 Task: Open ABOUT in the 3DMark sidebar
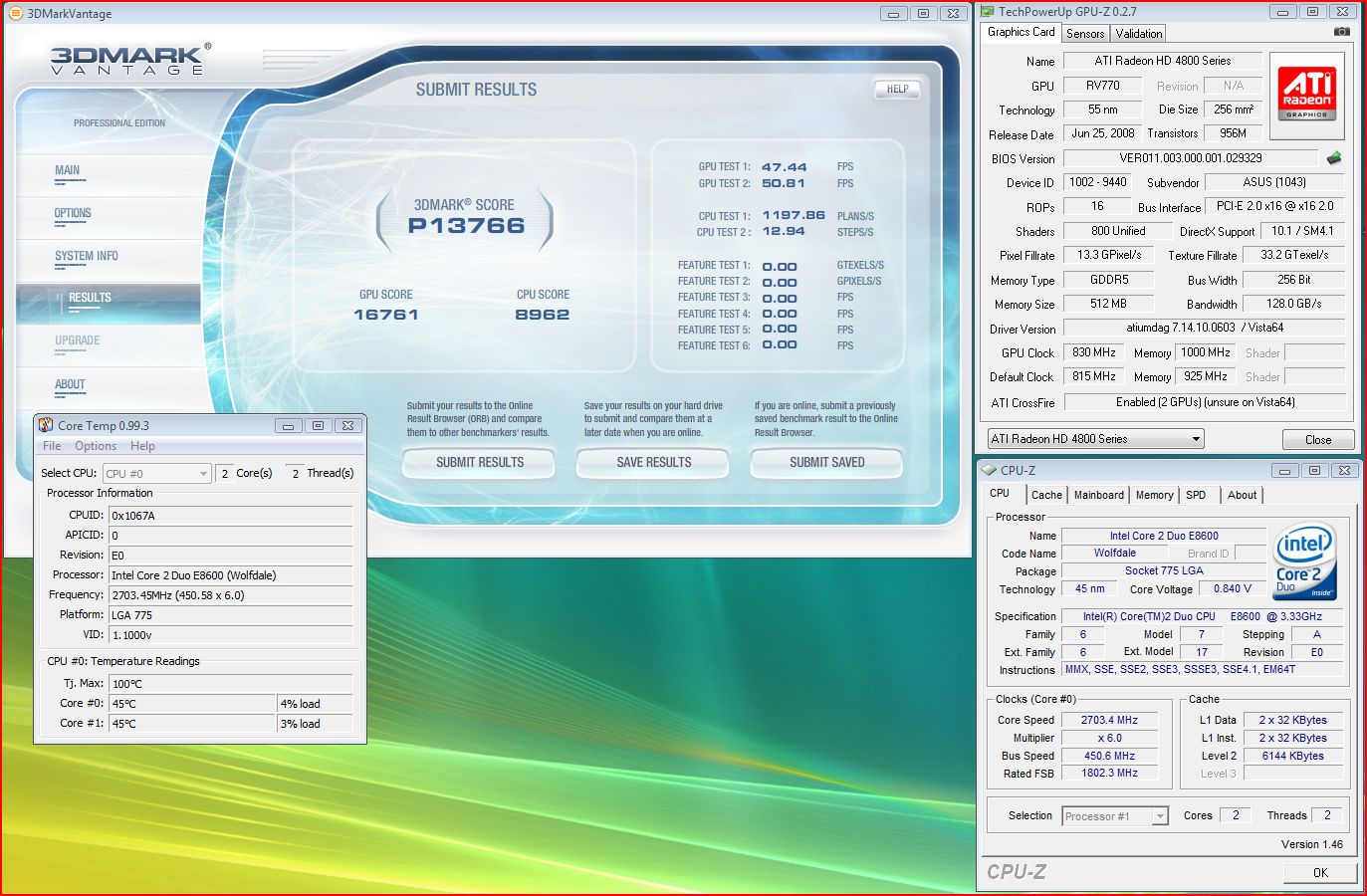(70, 384)
